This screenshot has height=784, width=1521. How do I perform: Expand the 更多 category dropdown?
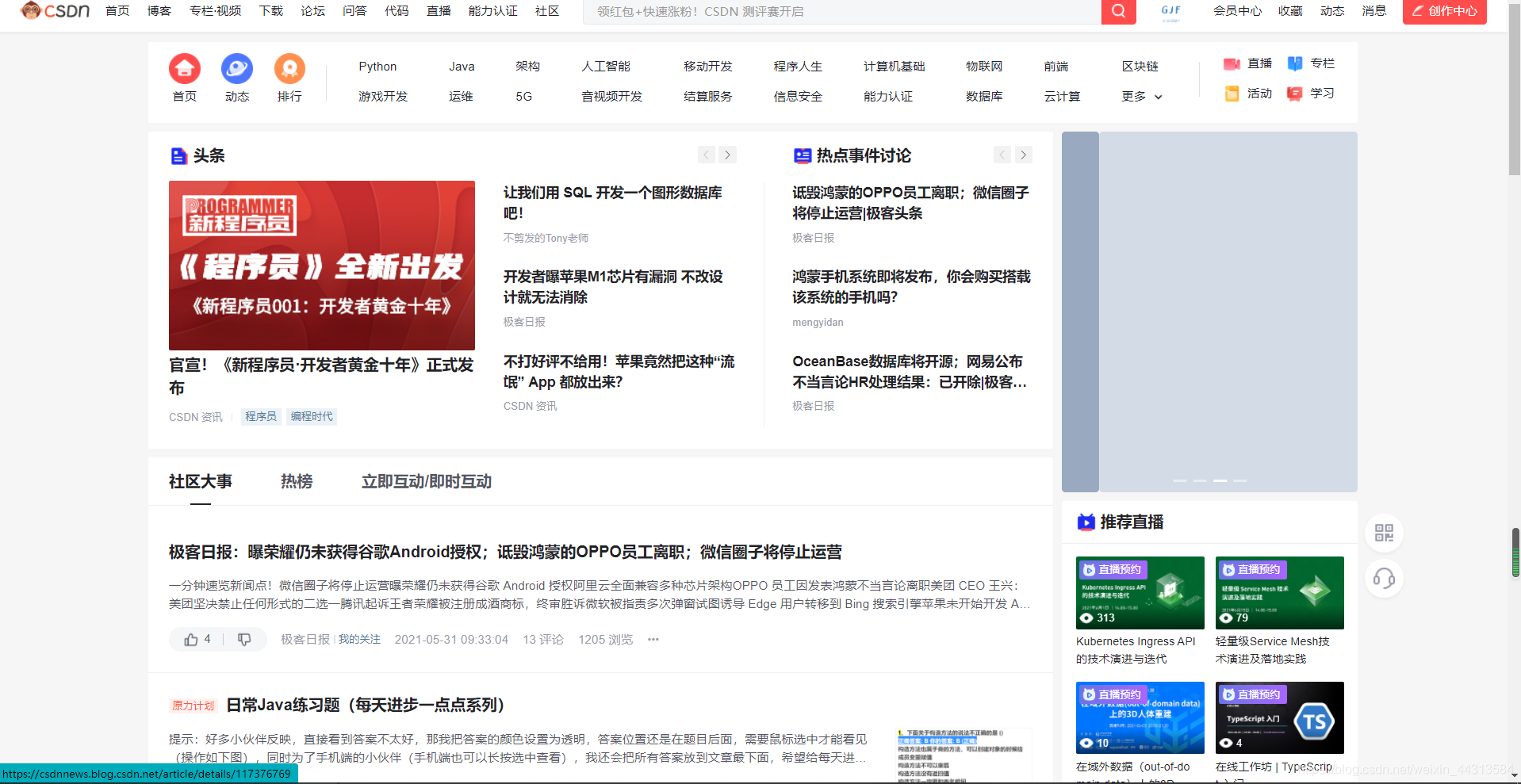1142,96
